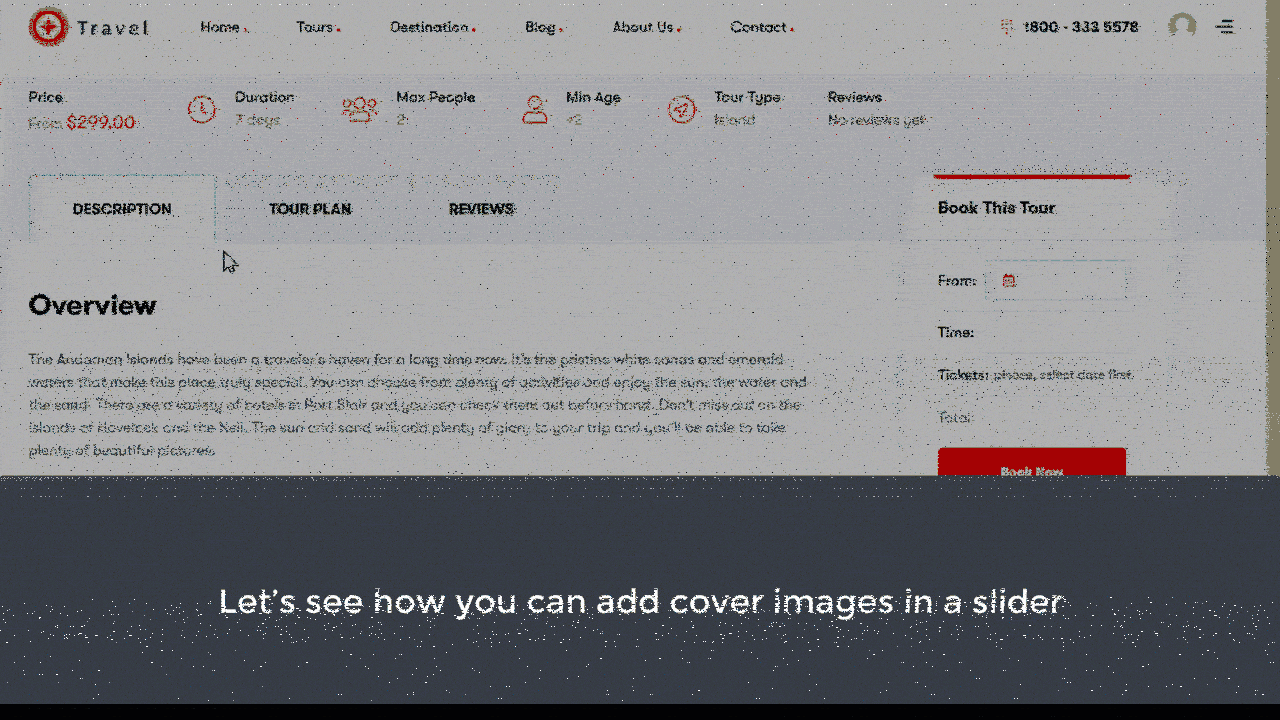Expand the Tours dropdown menu
Image resolution: width=1280 pixels, height=720 pixels.
(x=317, y=27)
